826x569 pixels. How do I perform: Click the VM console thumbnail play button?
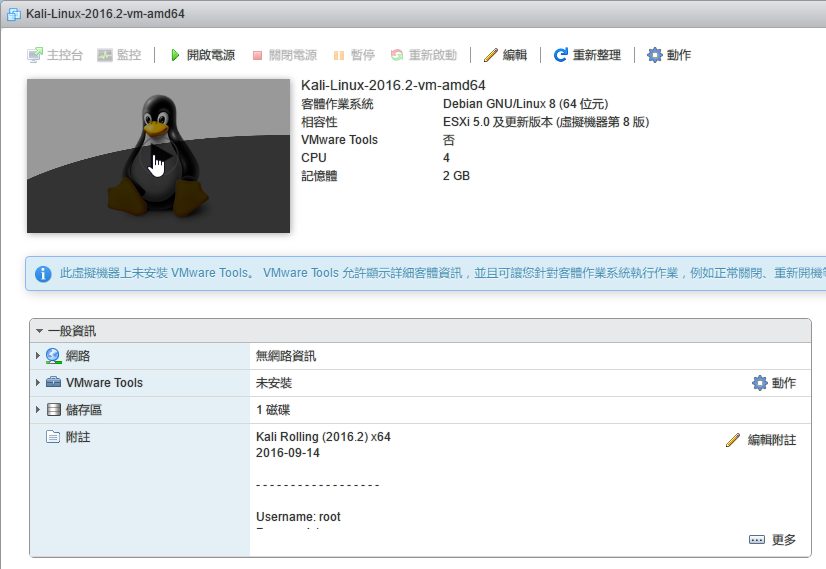coord(159,156)
